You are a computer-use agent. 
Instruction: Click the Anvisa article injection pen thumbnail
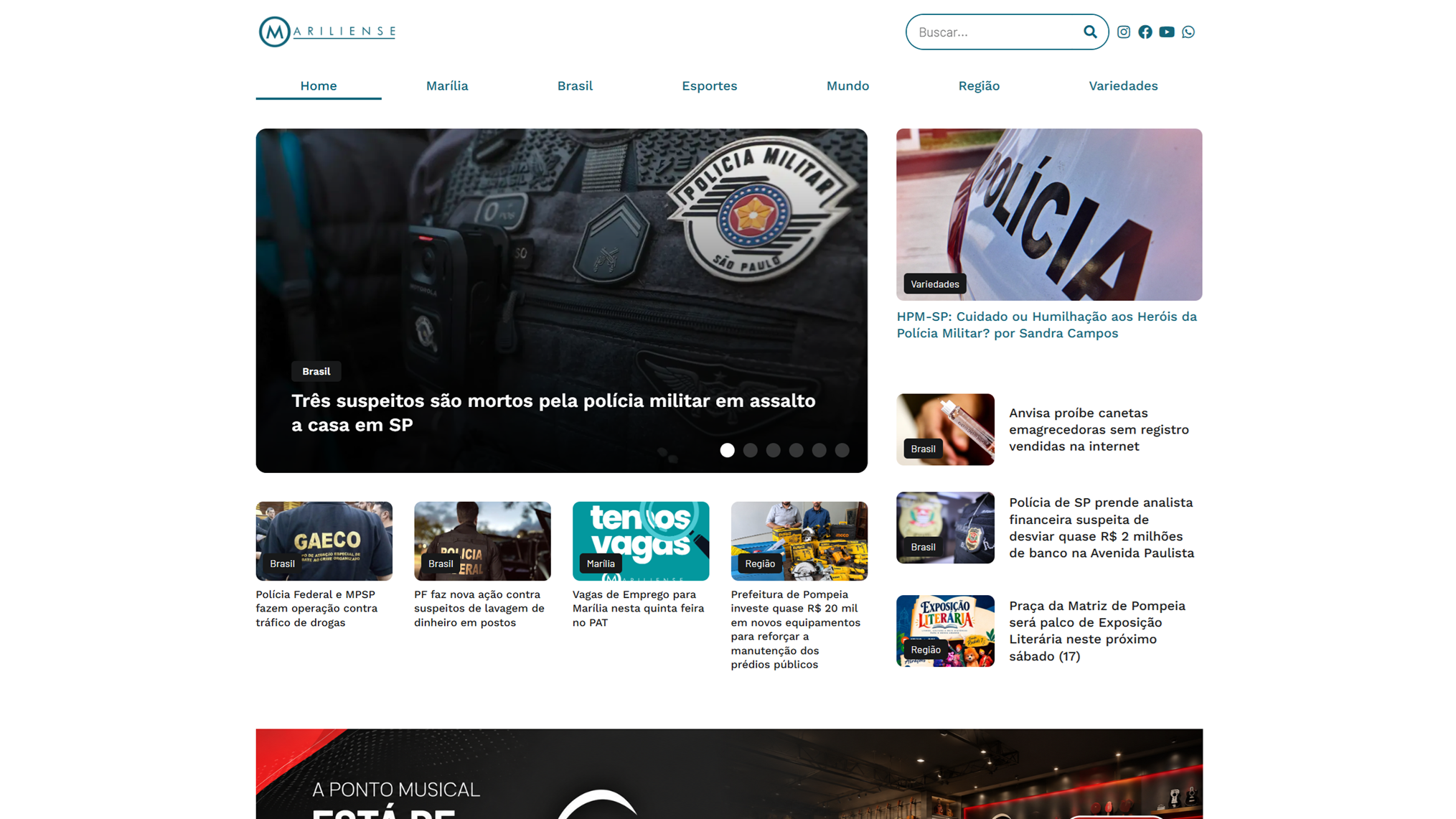point(944,429)
